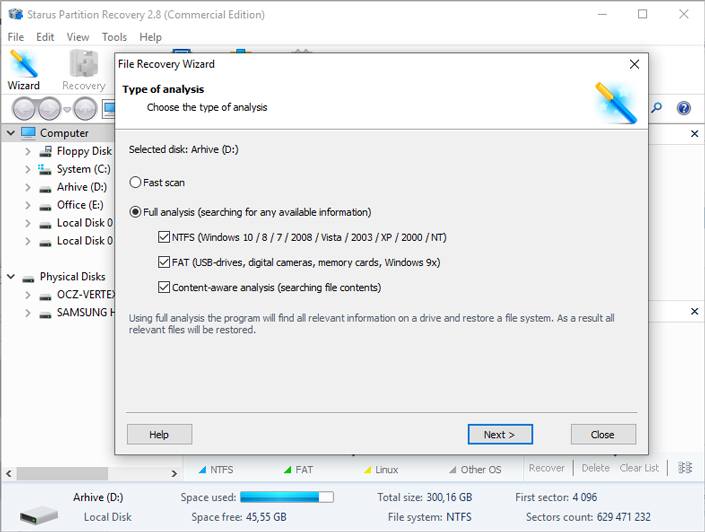This screenshot has width=705, height=532.
Task: Go back with the round left arrow
Action: pyautogui.click(x=24, y=109)
